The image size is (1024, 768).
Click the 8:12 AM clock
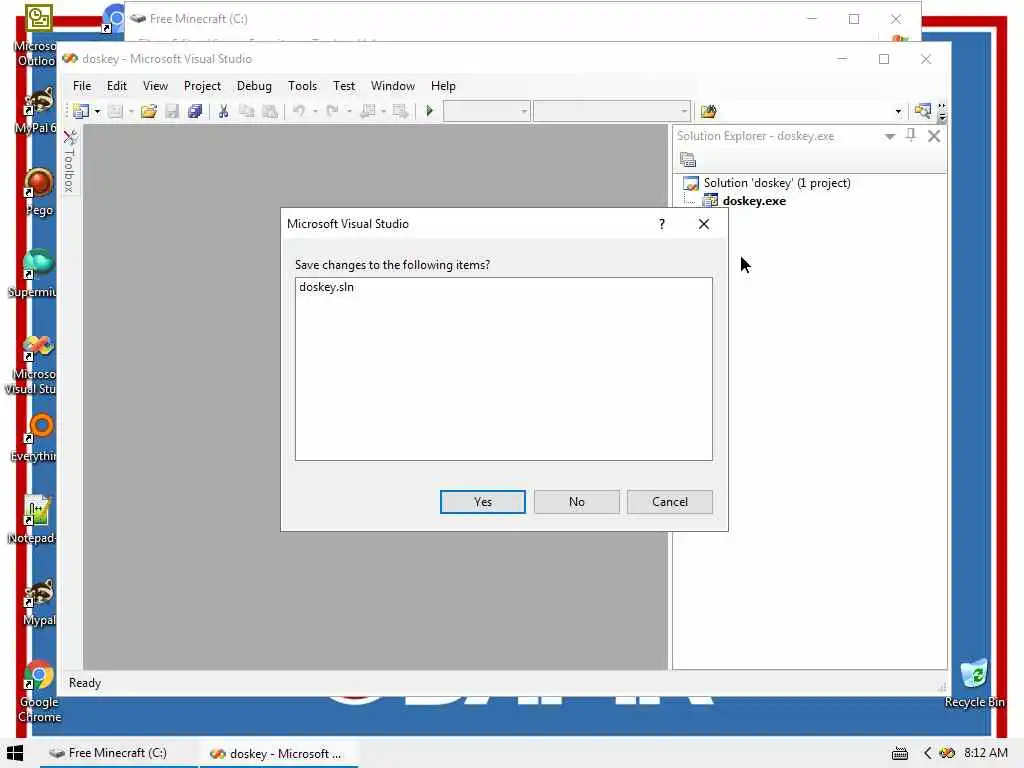click(986, 752)
